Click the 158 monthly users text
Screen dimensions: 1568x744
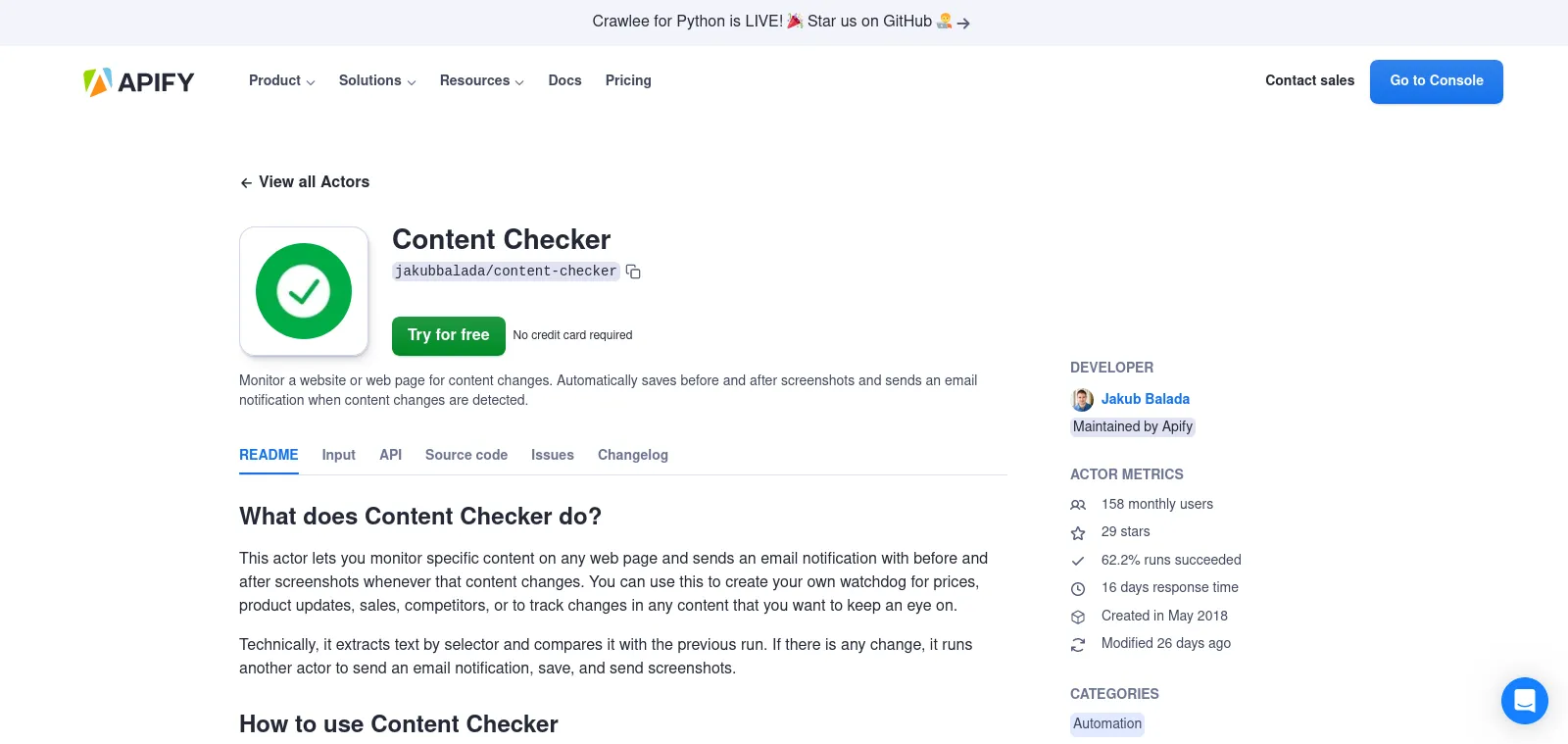pyautogui.click(x=1156, y=504)
